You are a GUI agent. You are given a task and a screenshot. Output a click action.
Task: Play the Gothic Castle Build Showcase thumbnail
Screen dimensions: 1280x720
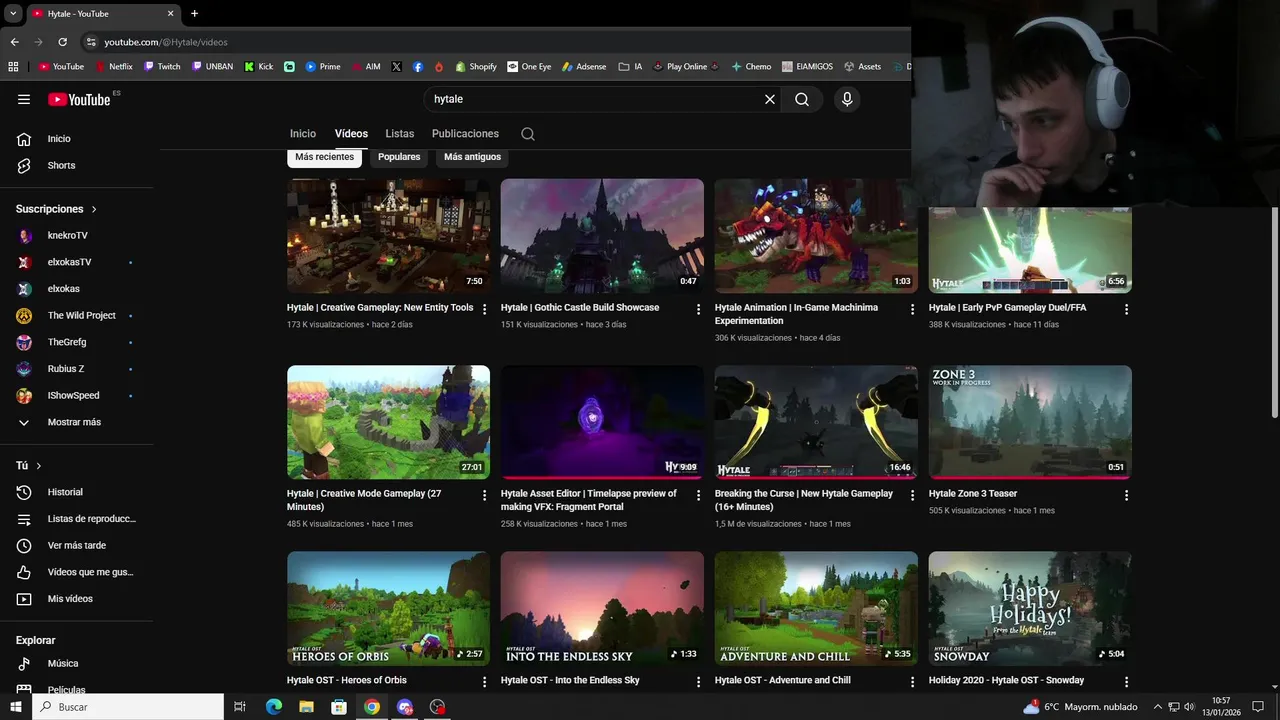(602, 236)
